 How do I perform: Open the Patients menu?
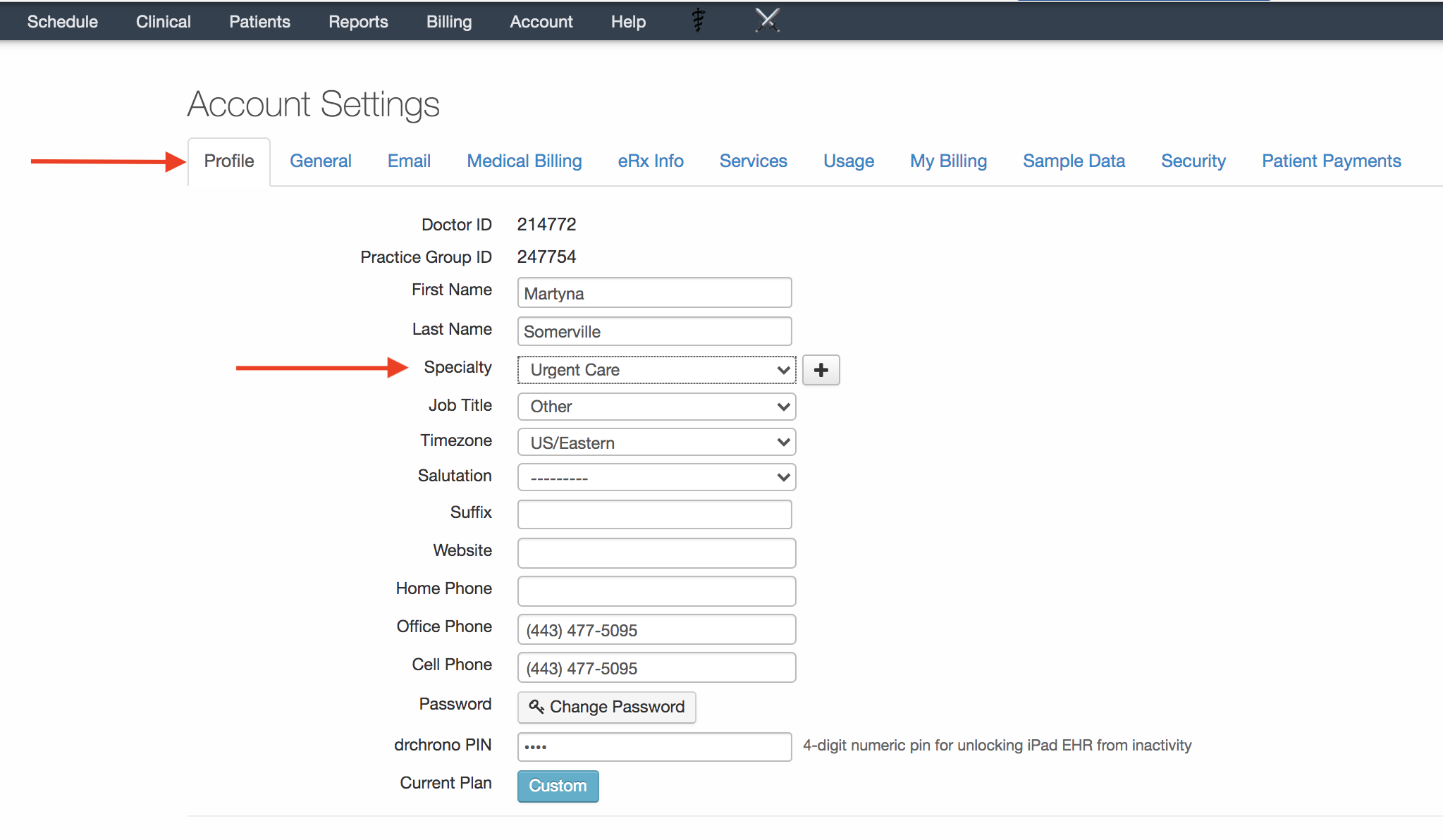tap(259, 22)
